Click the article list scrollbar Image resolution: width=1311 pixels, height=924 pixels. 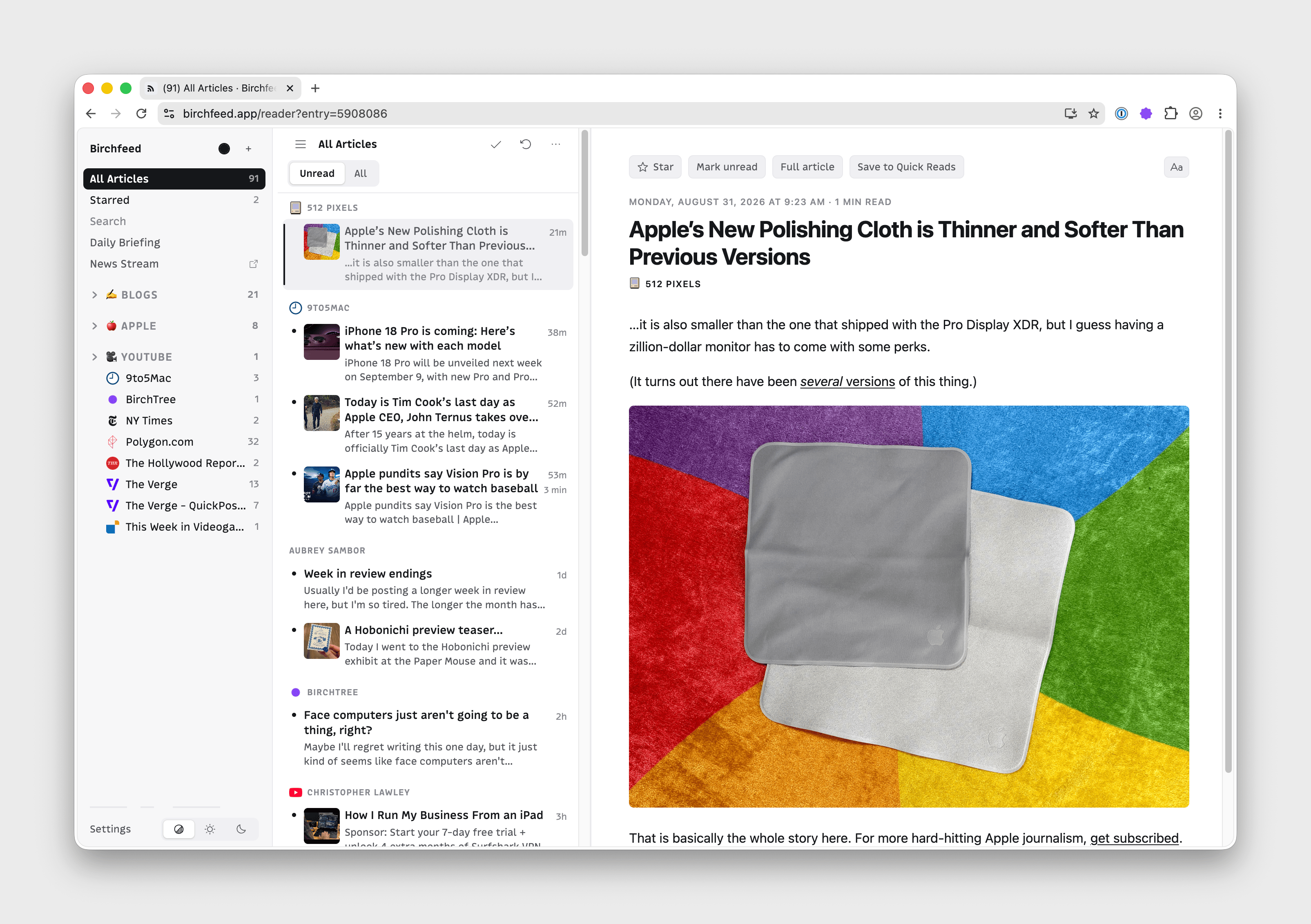click(584, 194)
